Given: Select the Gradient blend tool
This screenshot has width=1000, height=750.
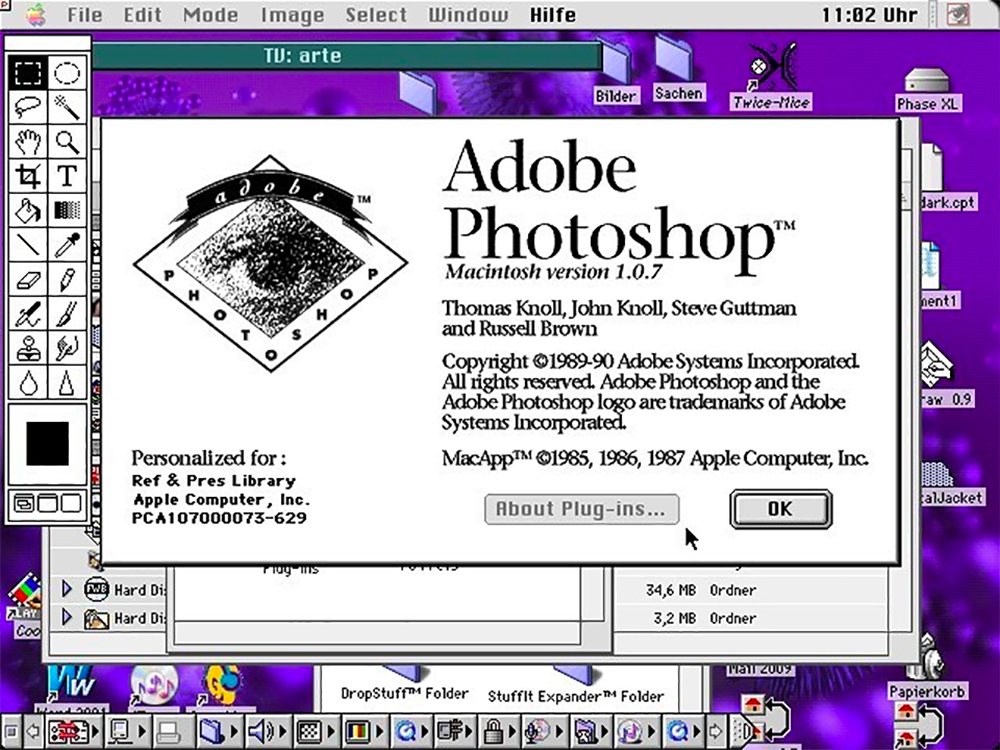Looking at the screenshot, I should coord(67,210).
